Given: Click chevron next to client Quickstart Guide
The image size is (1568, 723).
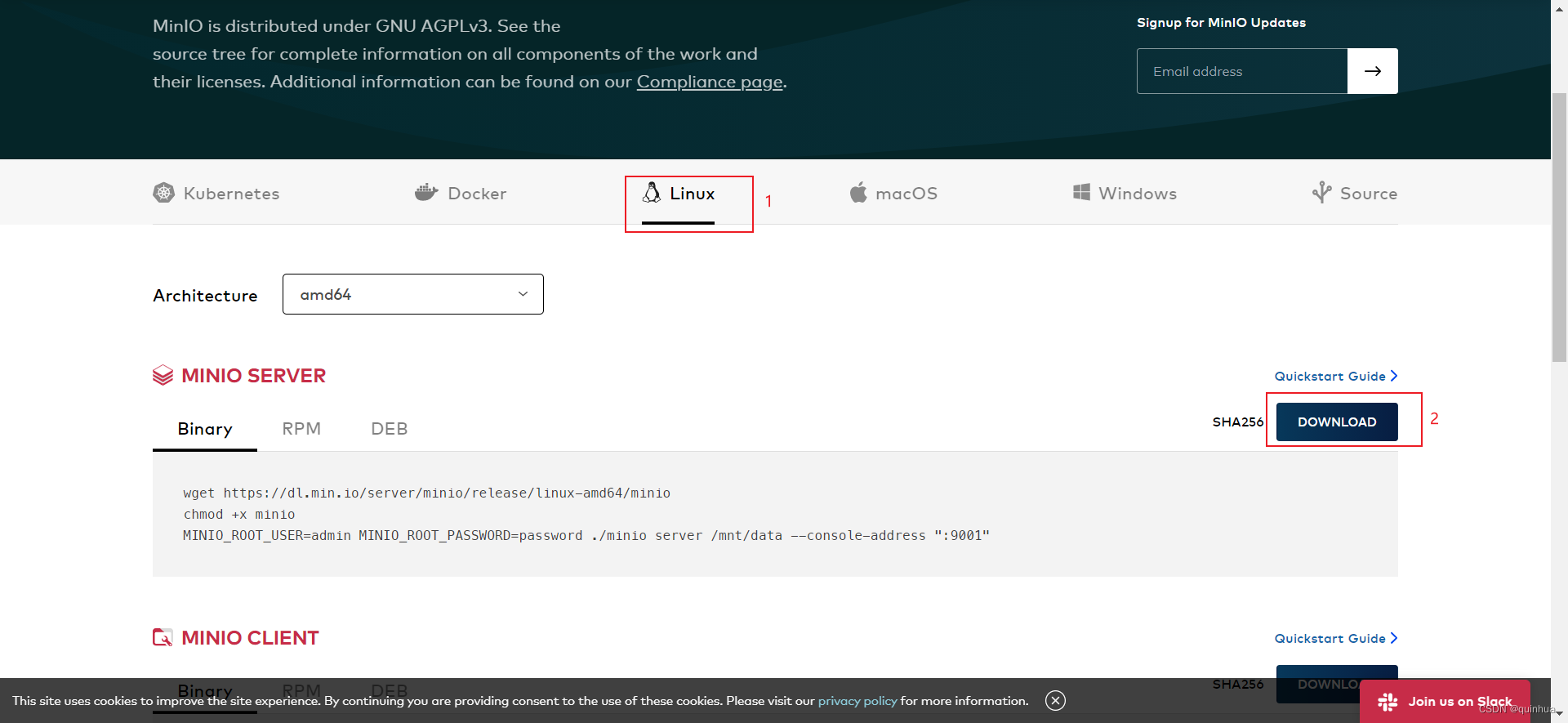Looking at the screenshot, I should coord(1394,638).
